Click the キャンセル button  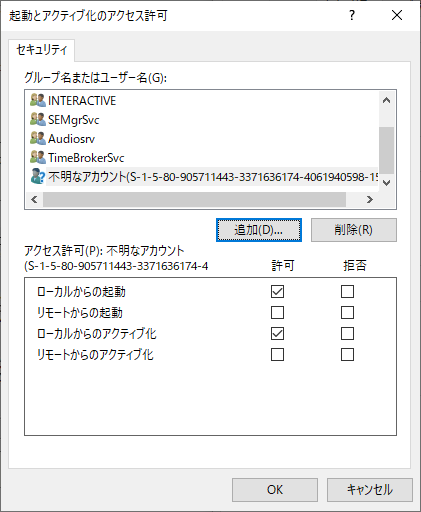click(x=370, y=490)
